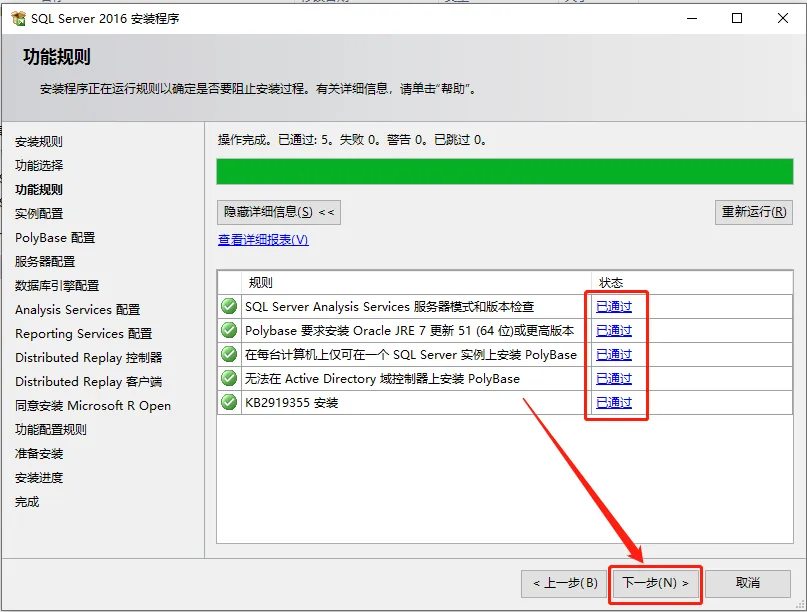This screenshot has height=612, width=807.
Task: Select the KB2919355 安装 rule row text
Action: pos(291,403)
